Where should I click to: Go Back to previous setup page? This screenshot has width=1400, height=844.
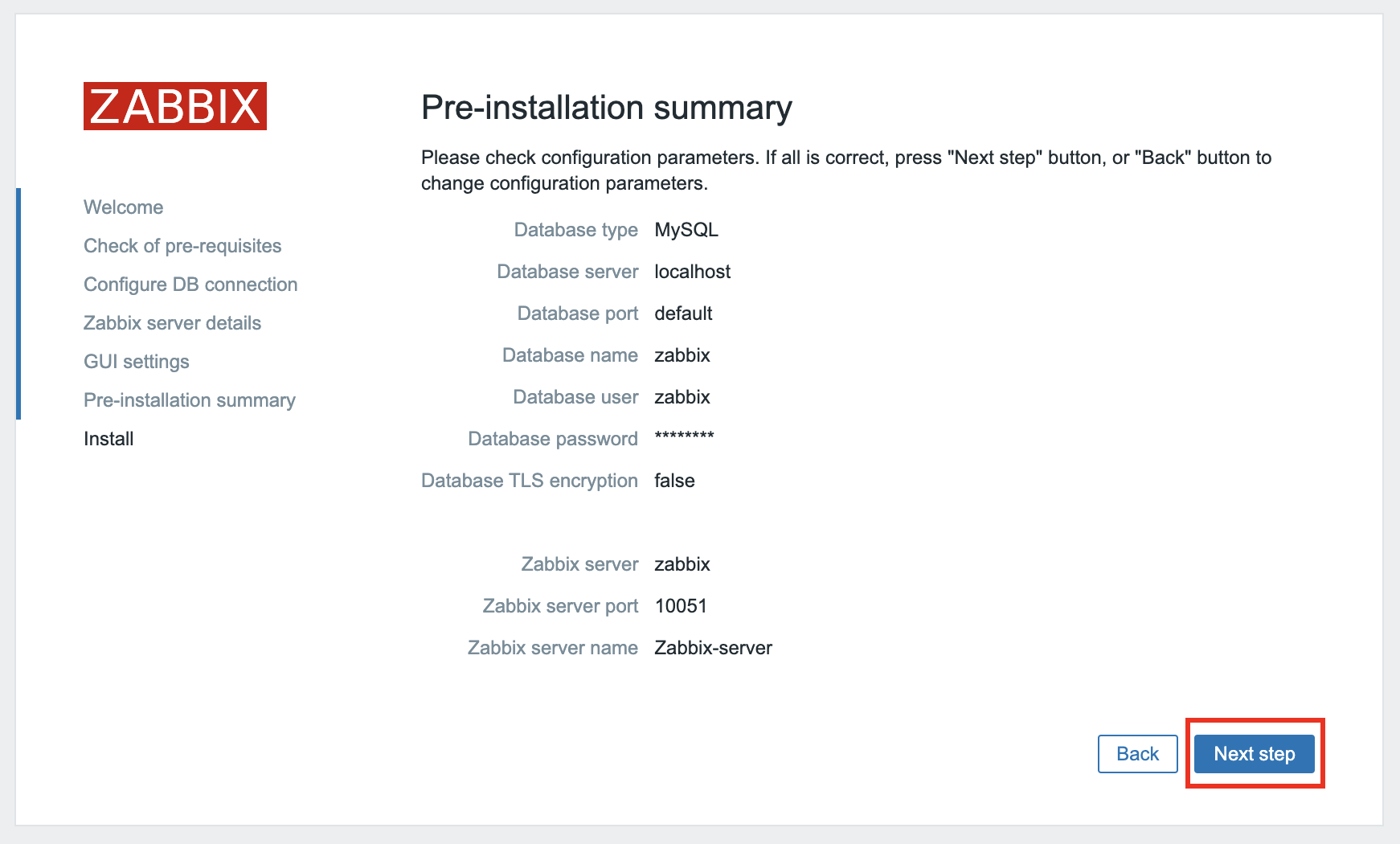(1137, 754)
